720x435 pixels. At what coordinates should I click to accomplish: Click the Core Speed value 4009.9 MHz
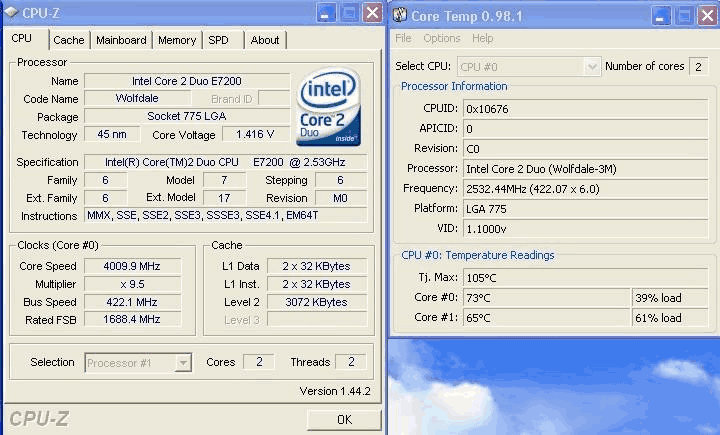pyautogui.click(x=132, y=266)
